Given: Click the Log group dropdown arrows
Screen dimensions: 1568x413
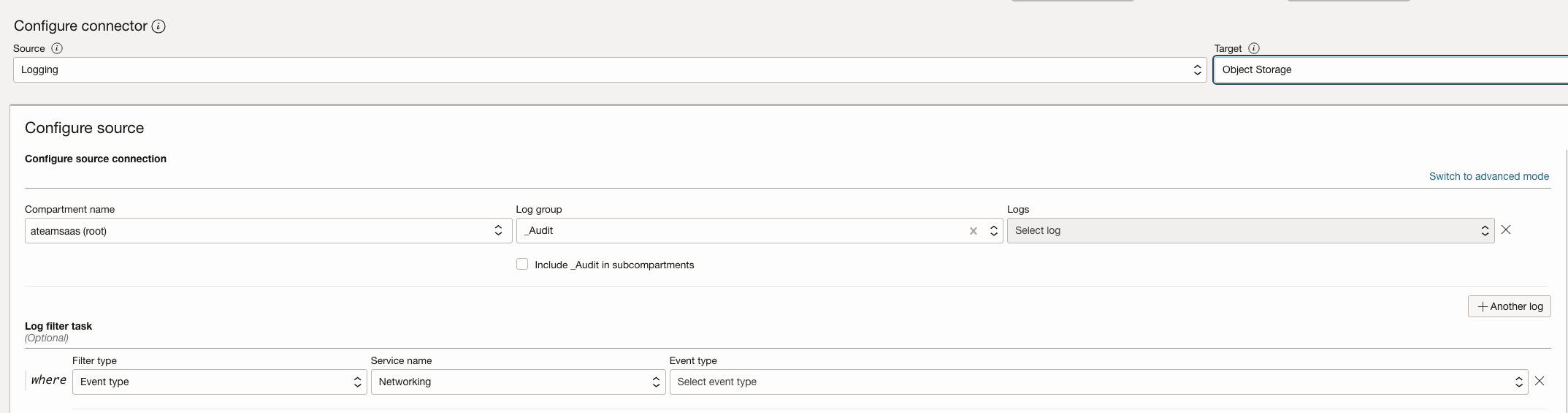Looking at the screenshot, I should point(993,231).
